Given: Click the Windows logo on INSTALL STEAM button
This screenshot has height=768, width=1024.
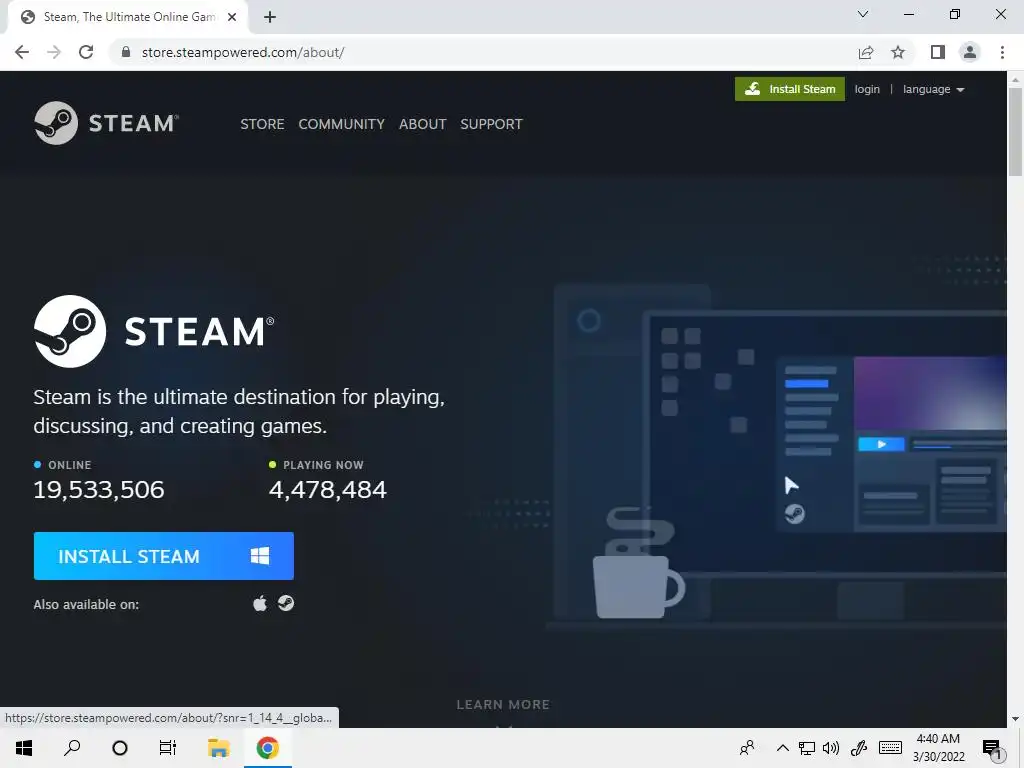Looking at the screenshot, I should pos(260,556).
